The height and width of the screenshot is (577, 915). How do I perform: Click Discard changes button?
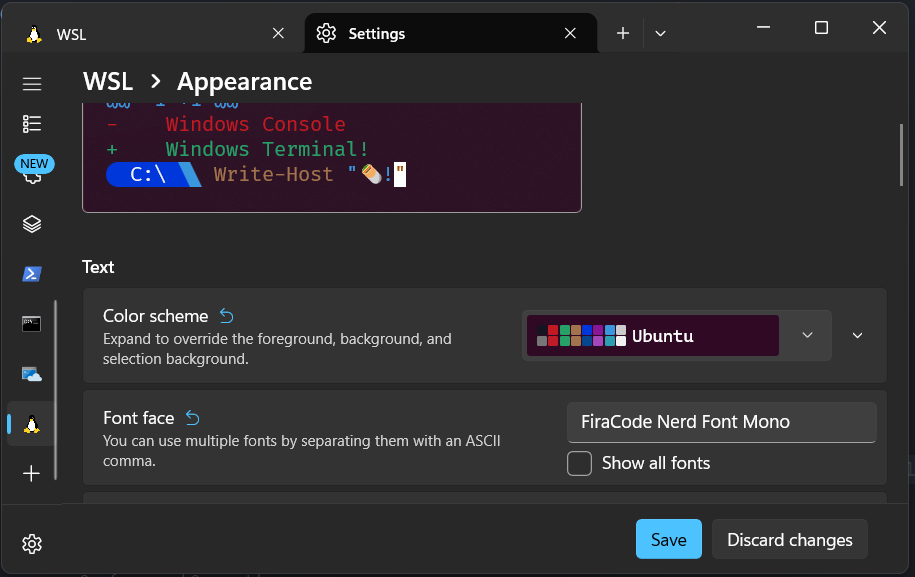click(790, 539)
